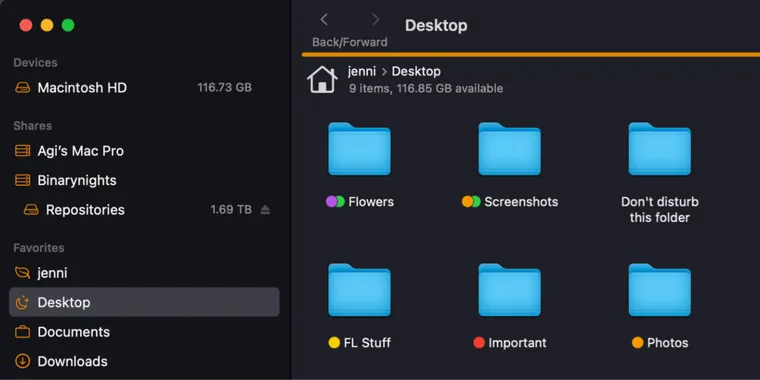Select the Screenshots folder icon
This screenshot has height=380, width=760.
point(509,149)
